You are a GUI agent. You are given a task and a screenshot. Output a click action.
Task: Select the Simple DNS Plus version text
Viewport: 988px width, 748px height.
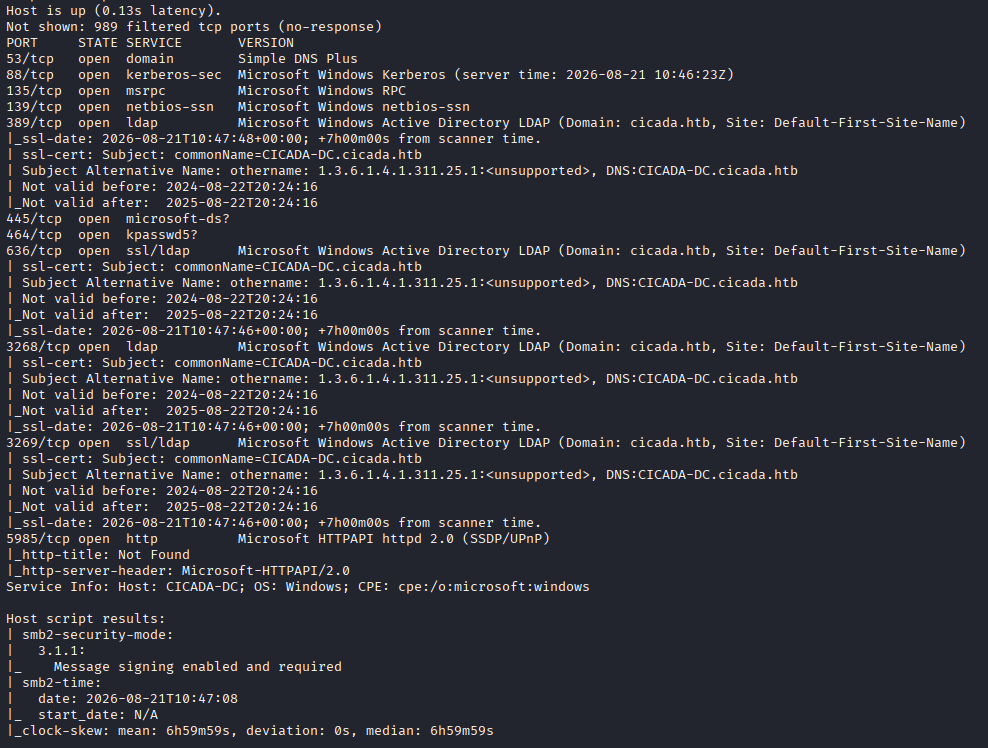tap(297, 59)
